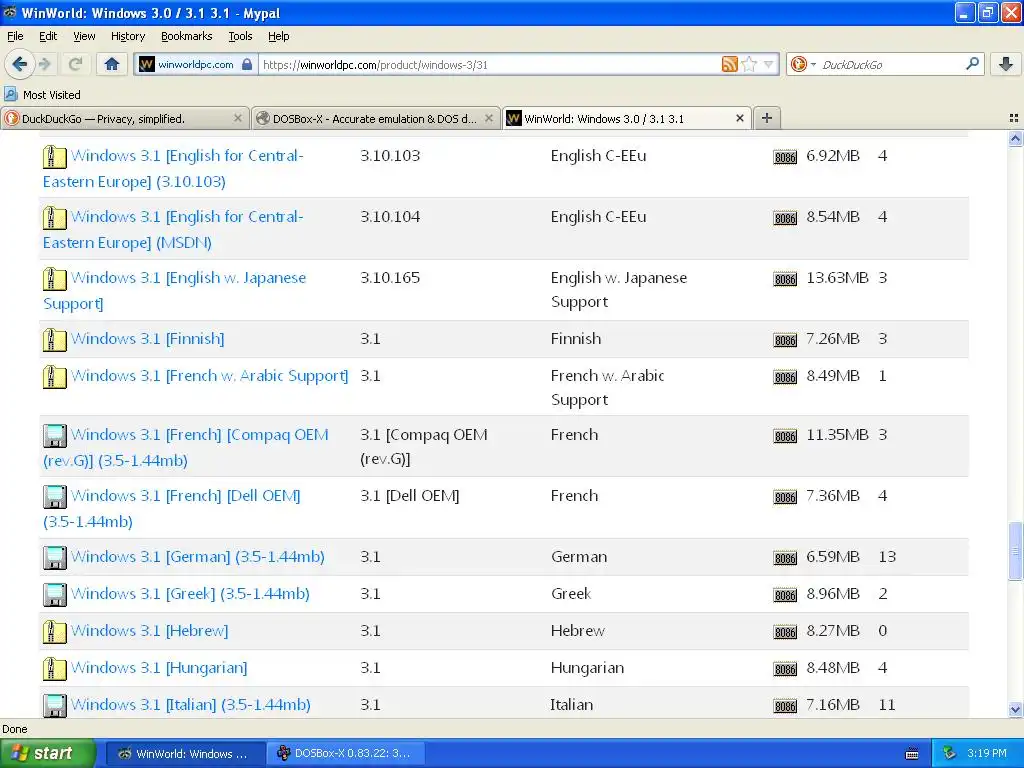The image size is (1024, 768).
Task: Click the URL address field
Action: pyautogui.click(x=490, y=64)
